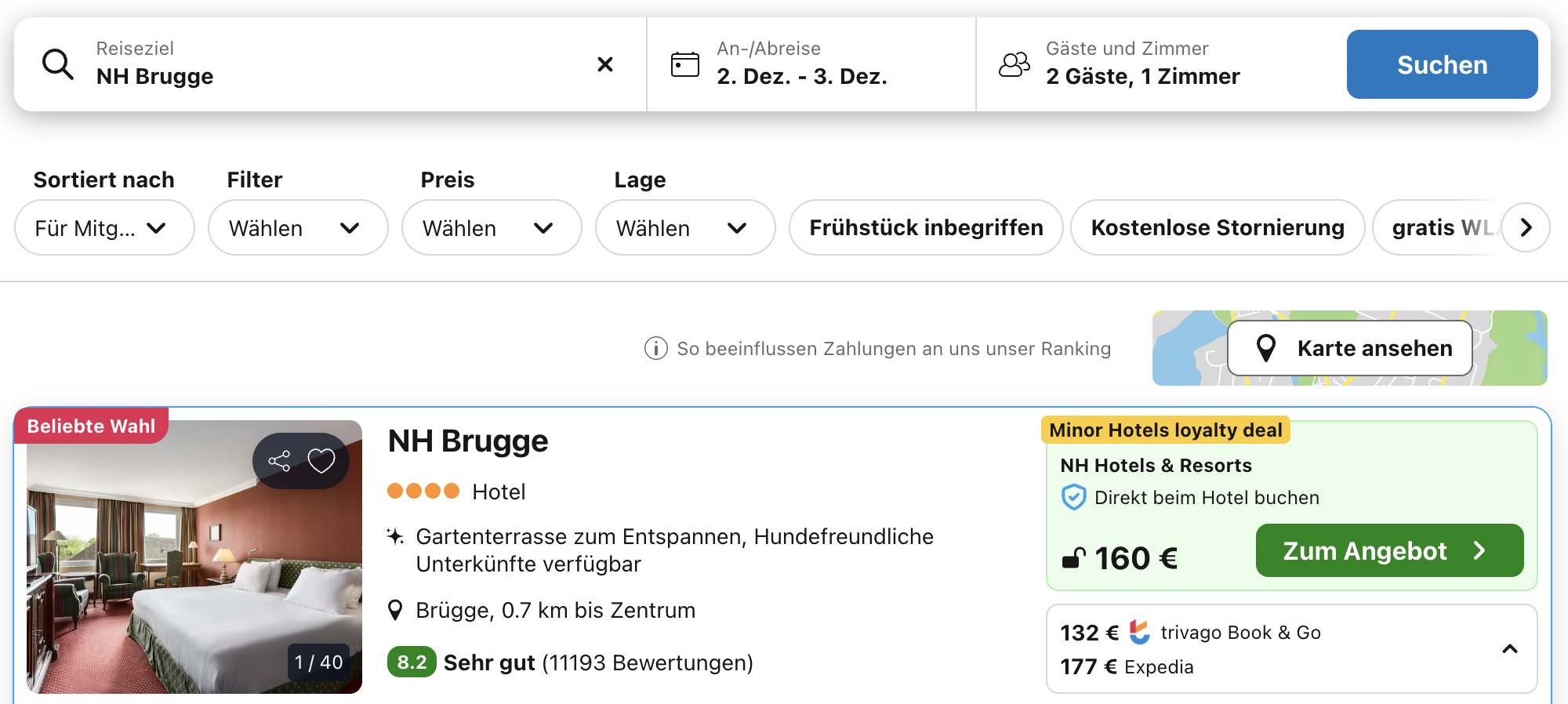1568x704 pixels.
Task: Change An-/Abreise dates field
Action: (811, 64)
